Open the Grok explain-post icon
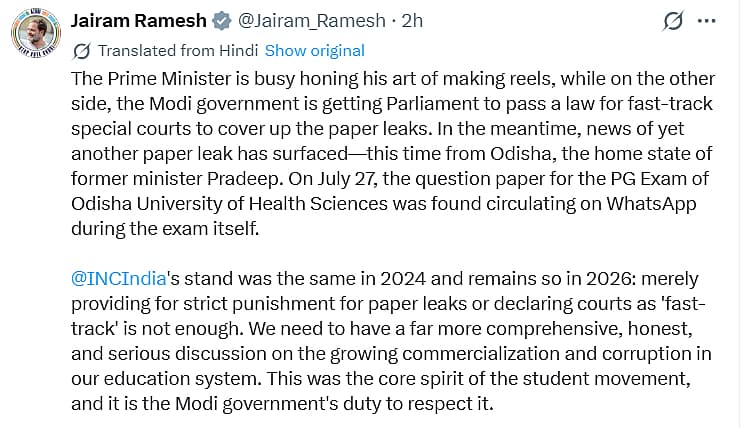This screenshot has width=744, height=428. (673, 21)
